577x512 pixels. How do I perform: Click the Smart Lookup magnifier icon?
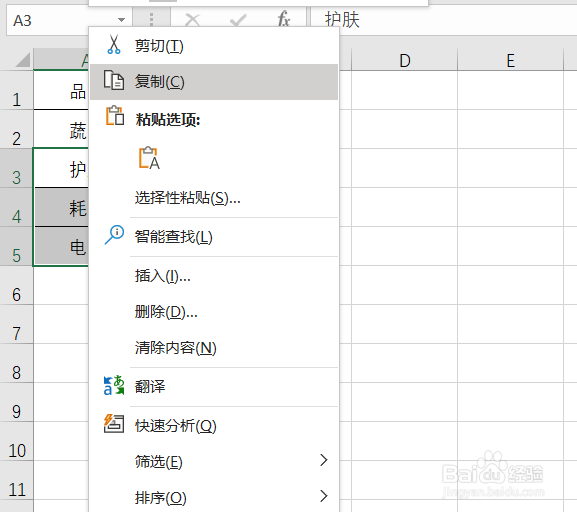[114, 235]
